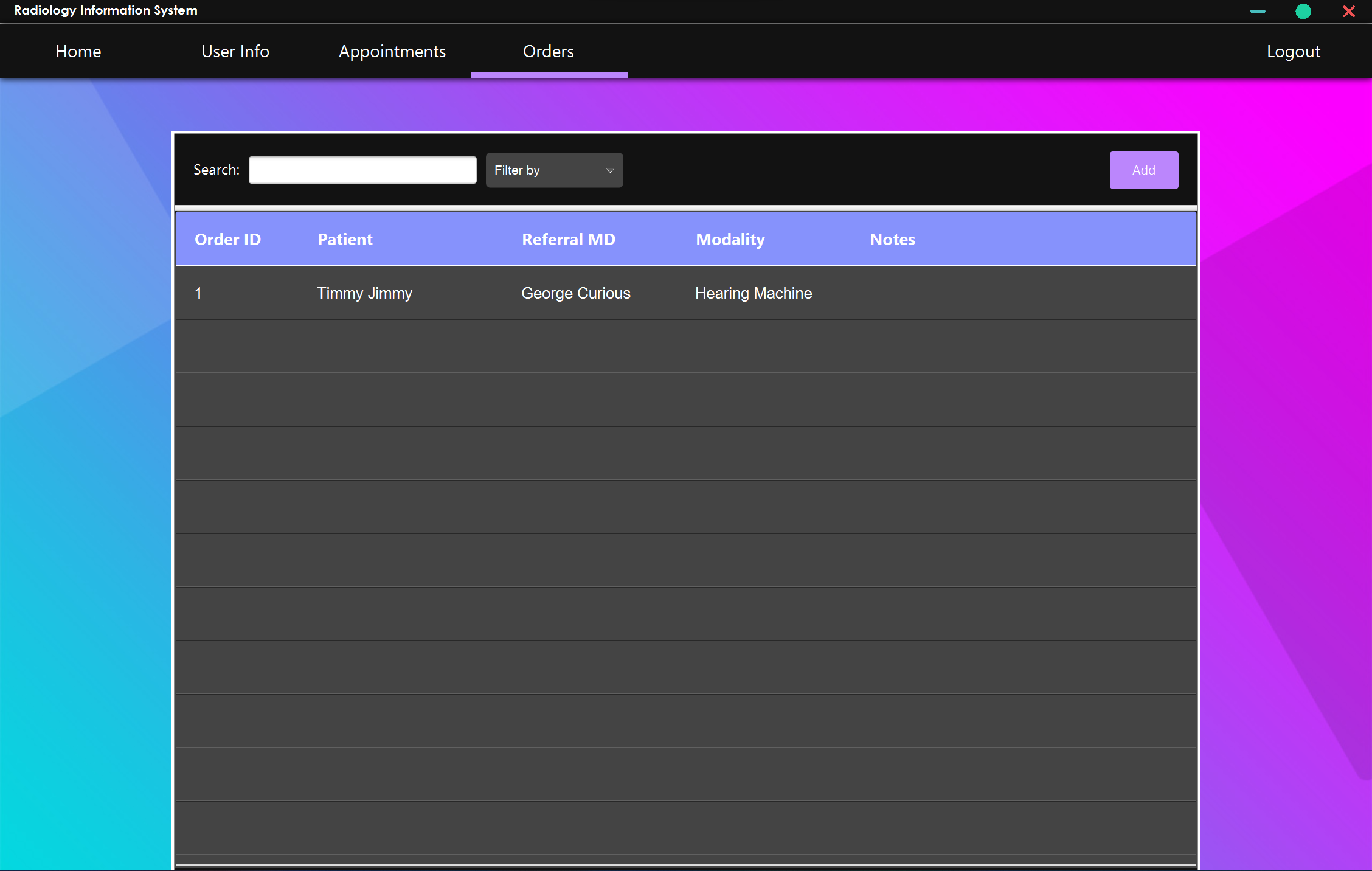Click the minimize window dash icon
Image resolution: width=1372 pixels, height=871 pixels.
1258,12
